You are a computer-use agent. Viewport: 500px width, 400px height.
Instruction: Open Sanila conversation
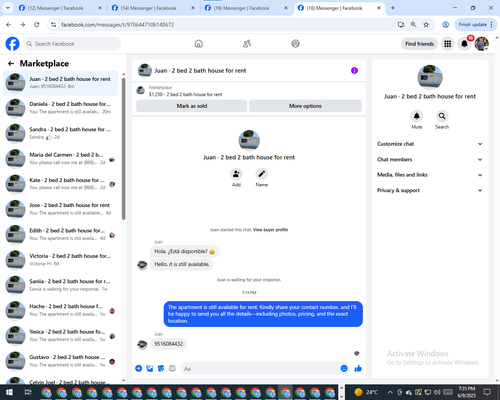point(60,285)
